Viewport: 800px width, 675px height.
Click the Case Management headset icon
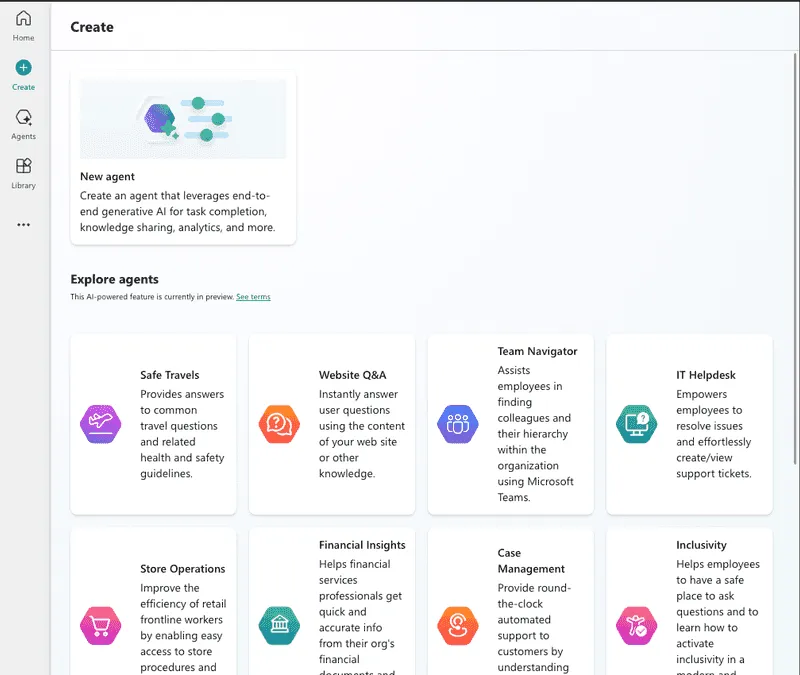458,626
